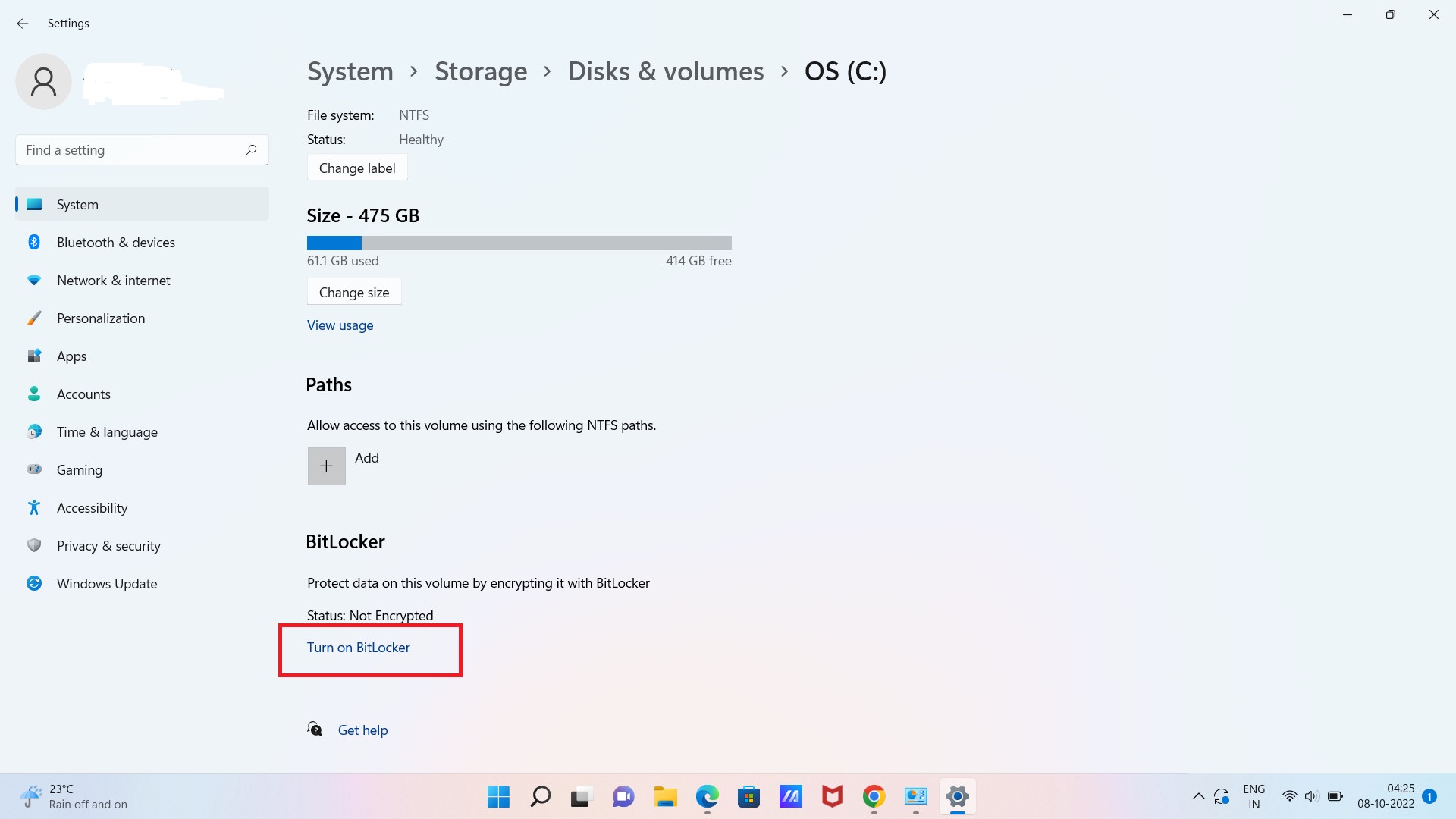Select Personalization settings
1456x819 pixels.
tap(100, 317)
